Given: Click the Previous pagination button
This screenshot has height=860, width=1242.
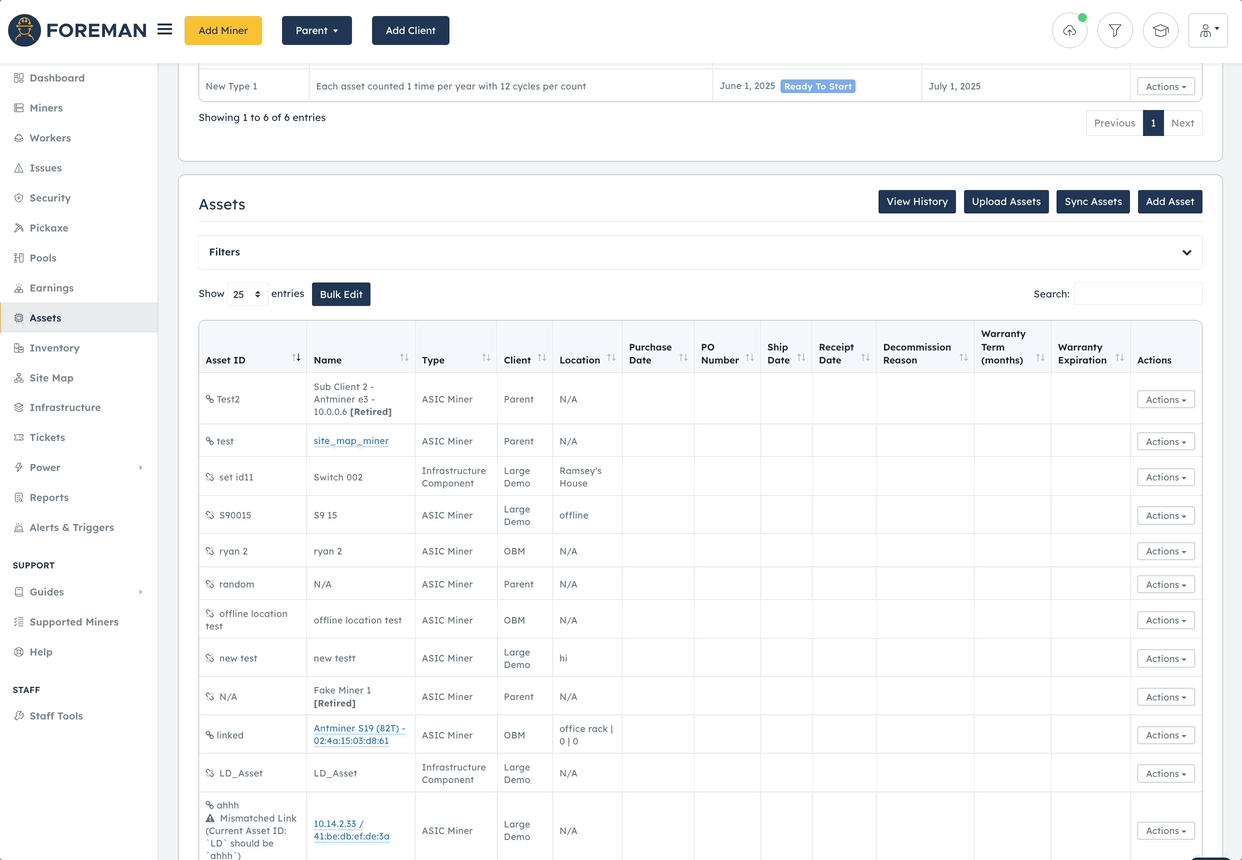Looking at the screenshot, I should pyautogui.click(x=1114, y=123).
